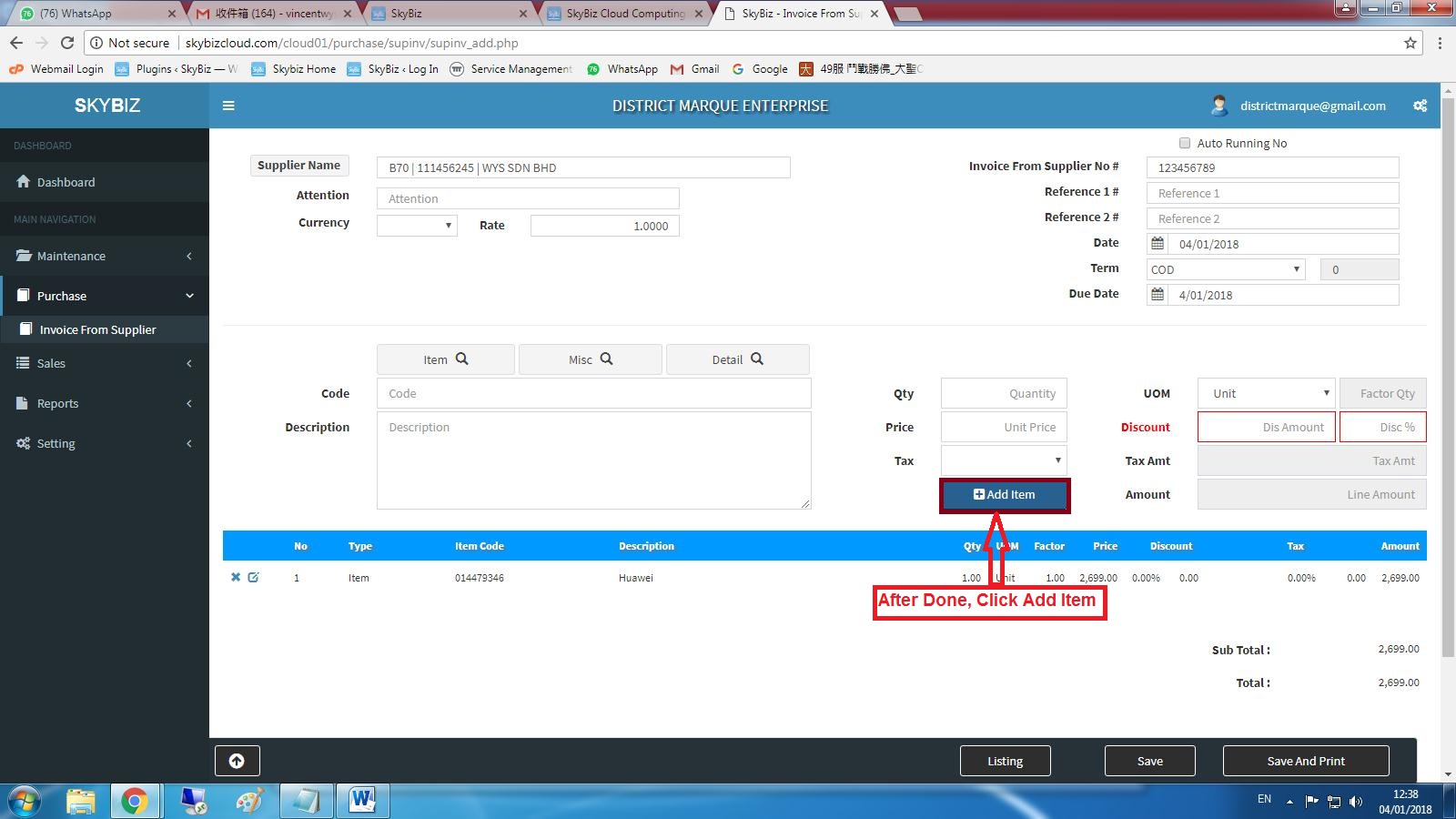Open the Reports sidebar menu
Image resolution: width=1456 pixels, height=819 pixels.
(x=104, y=403)
